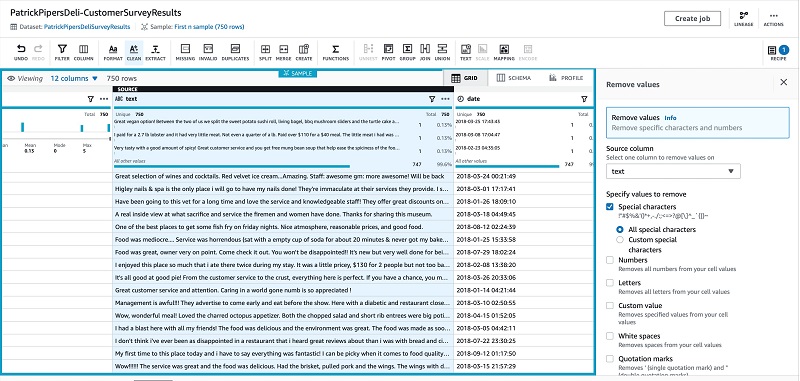The width and height of the screenshot is (800, 381).
Task: Open the Extract tool
Action: coord(155,52)
